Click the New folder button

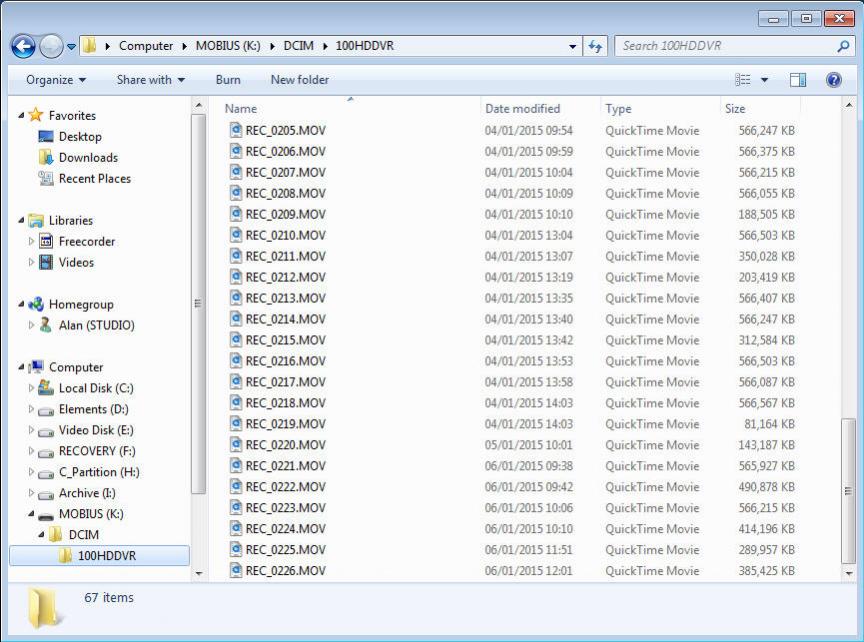(299, 80)
